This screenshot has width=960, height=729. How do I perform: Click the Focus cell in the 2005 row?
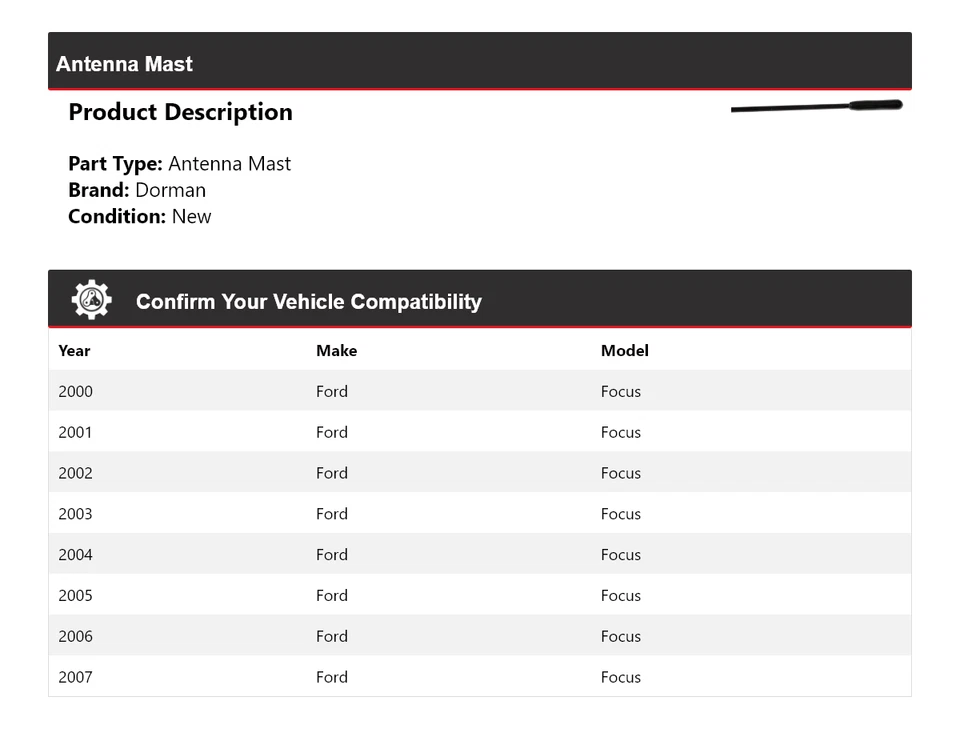[621, 596]
